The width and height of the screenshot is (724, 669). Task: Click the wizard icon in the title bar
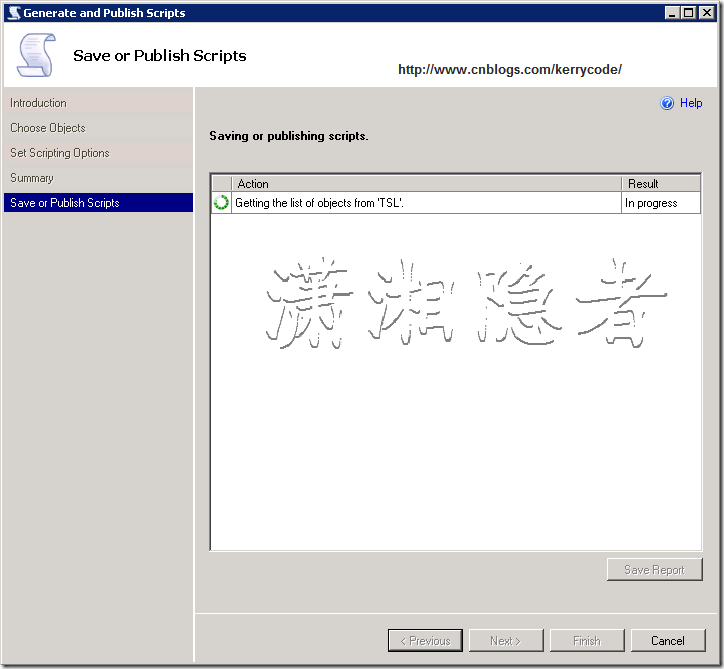pyautogui.click(x=13, y=13)
